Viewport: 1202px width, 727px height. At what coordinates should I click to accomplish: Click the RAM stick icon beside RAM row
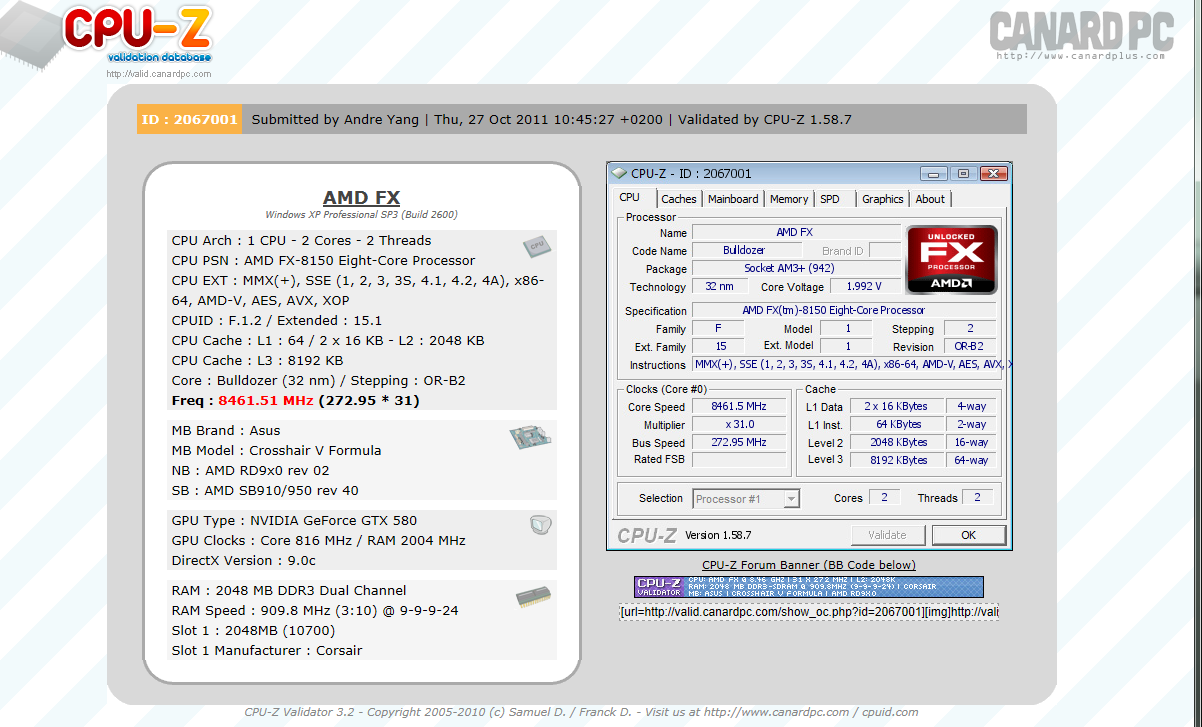coord(532,597)
